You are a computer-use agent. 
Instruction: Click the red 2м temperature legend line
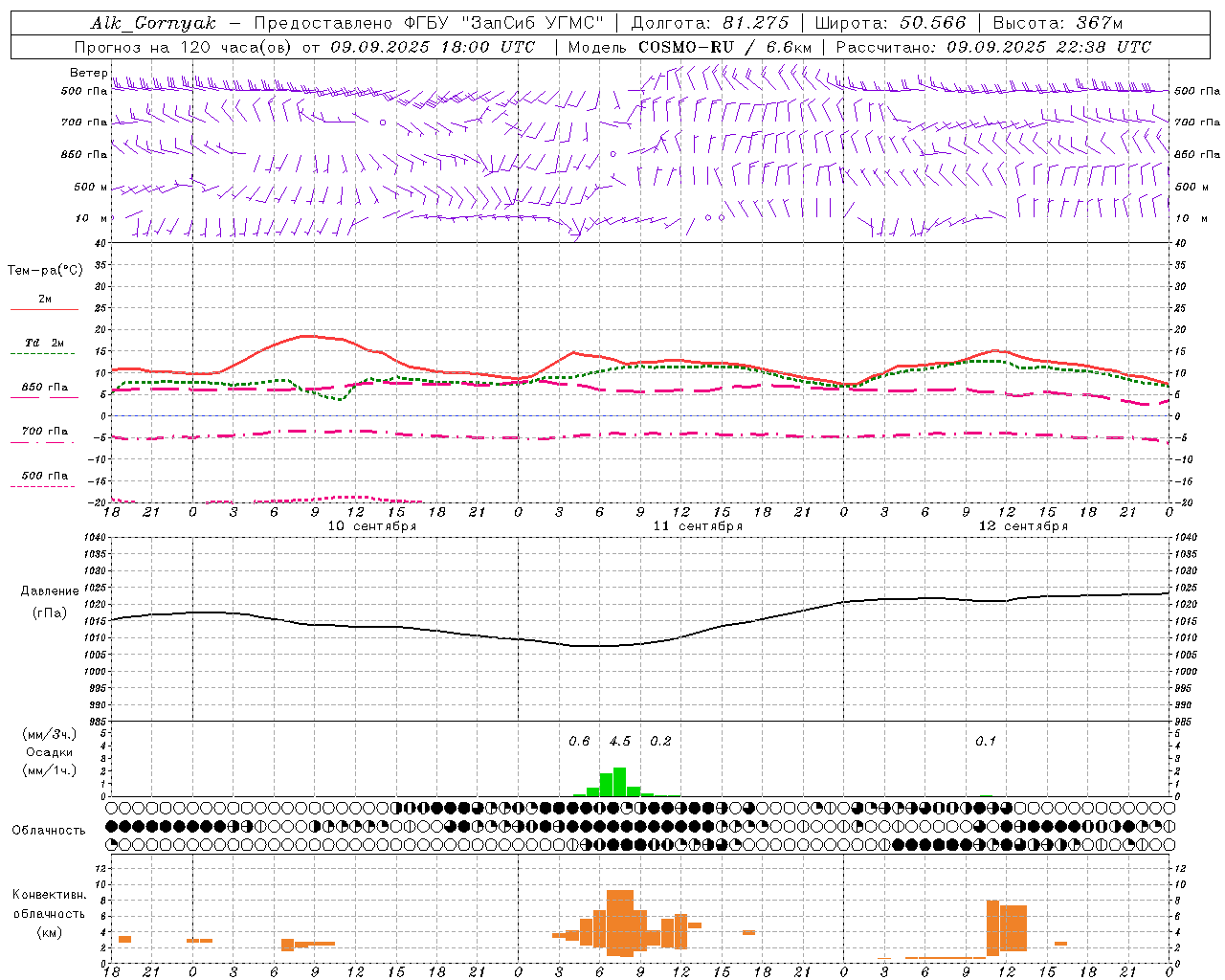[x=44, y=309]
